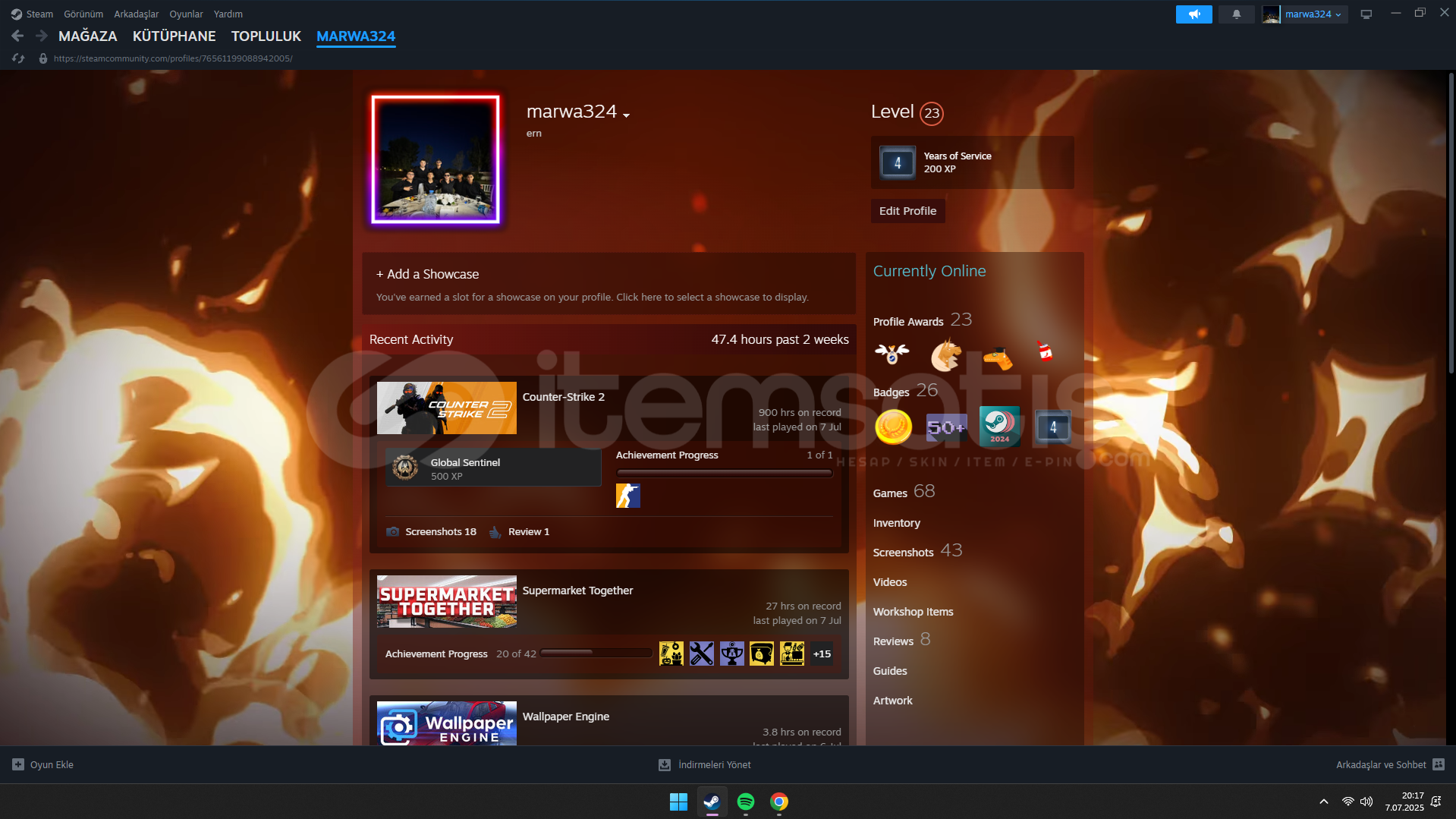
Task: Open the Wallpaper Engine game link
Action: (x=566, y=716)
